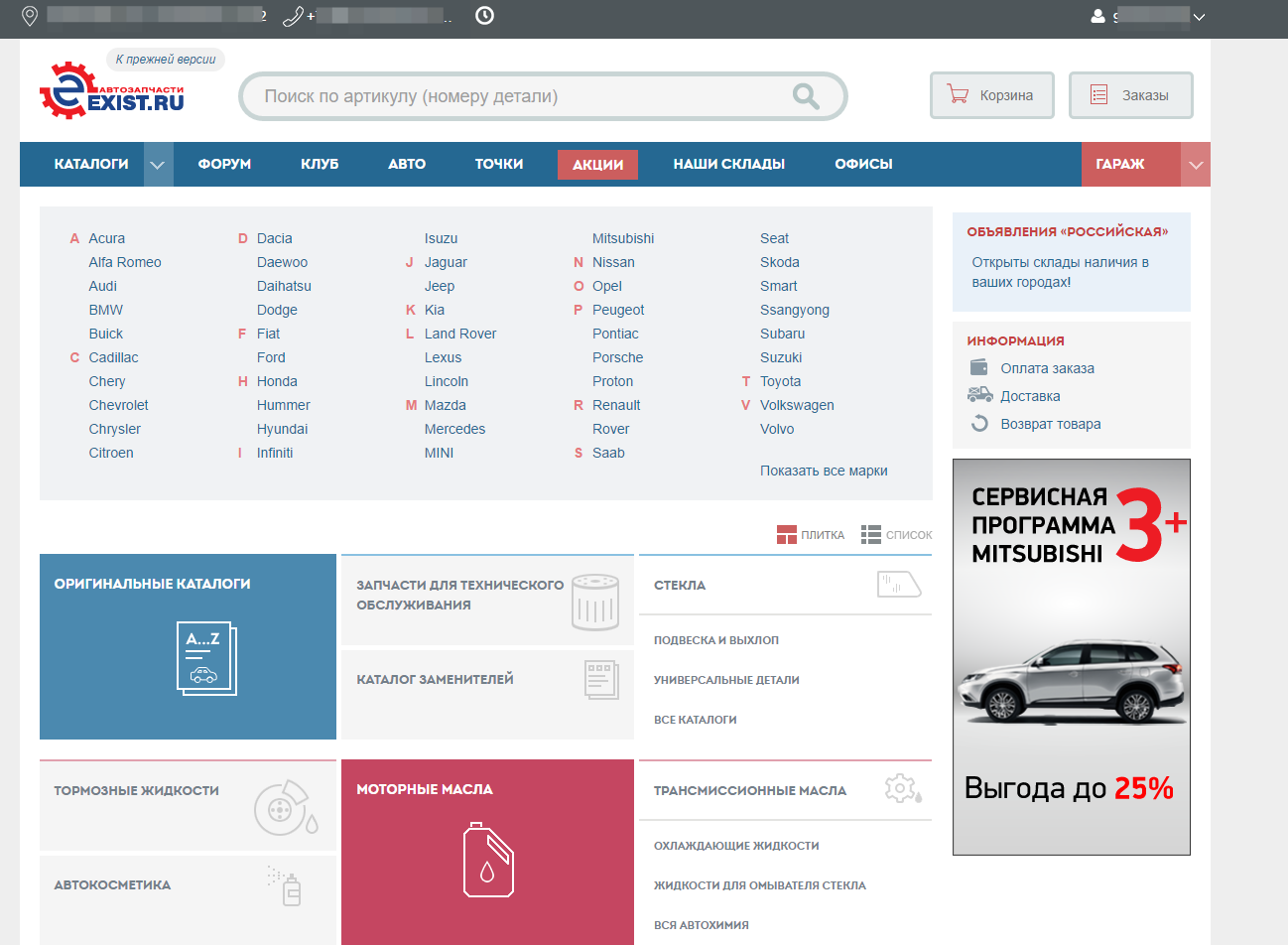1288x945 pixels.
Task: Click the oil filter icon for maintenance parts
Action: pyautogui.click(x=595, y=602)
